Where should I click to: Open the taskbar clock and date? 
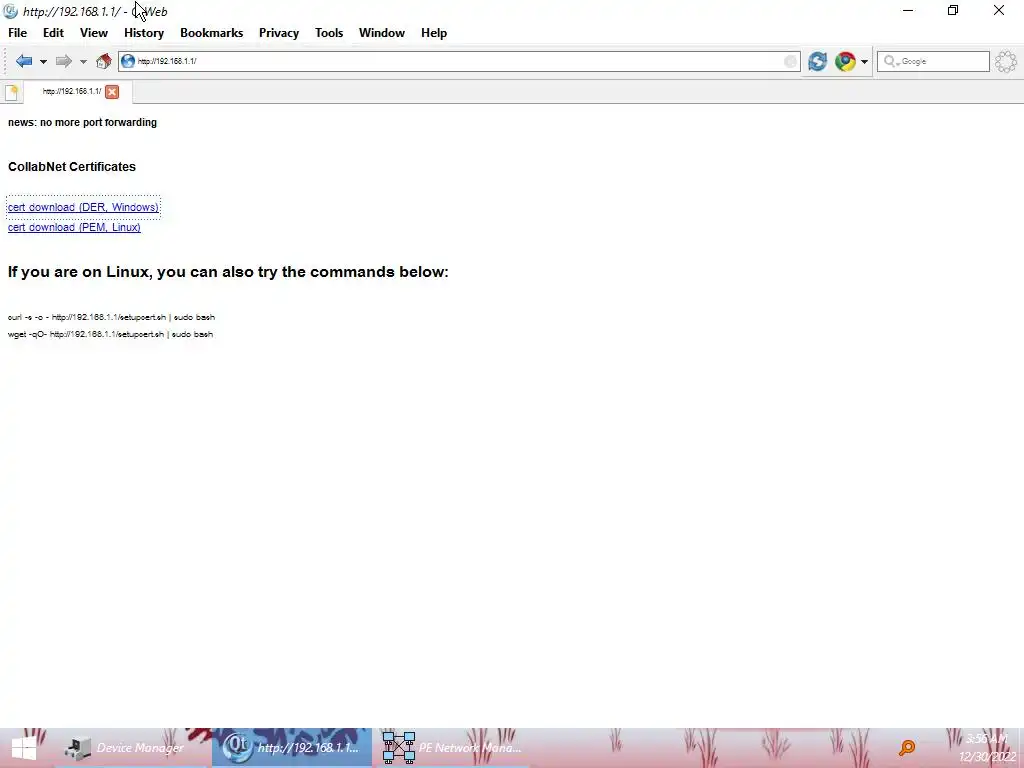tap(987, 748)
